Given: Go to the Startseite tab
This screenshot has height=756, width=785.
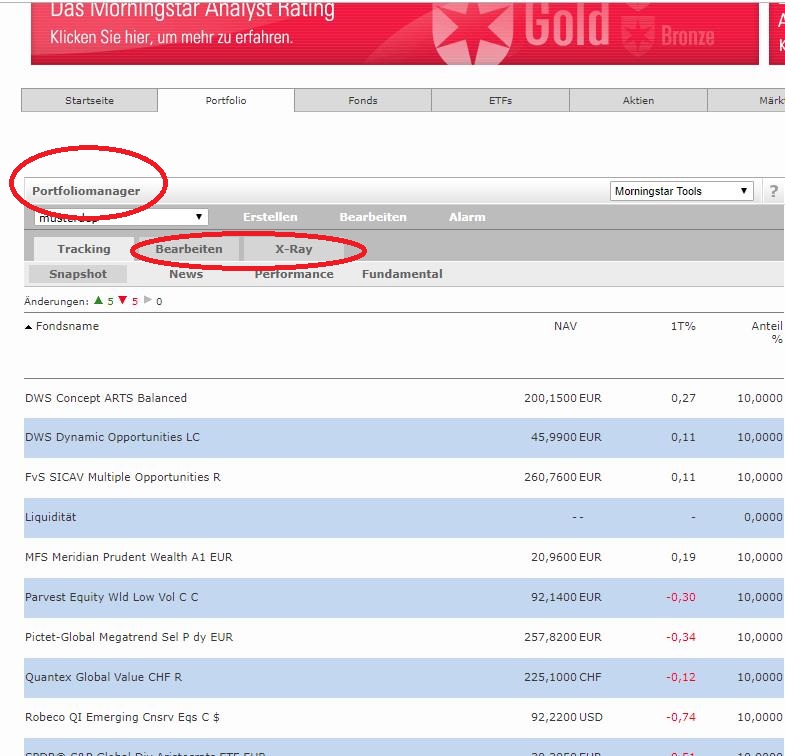Looking at the screenshot, I should pyautogui.click(x=89, y=100).
